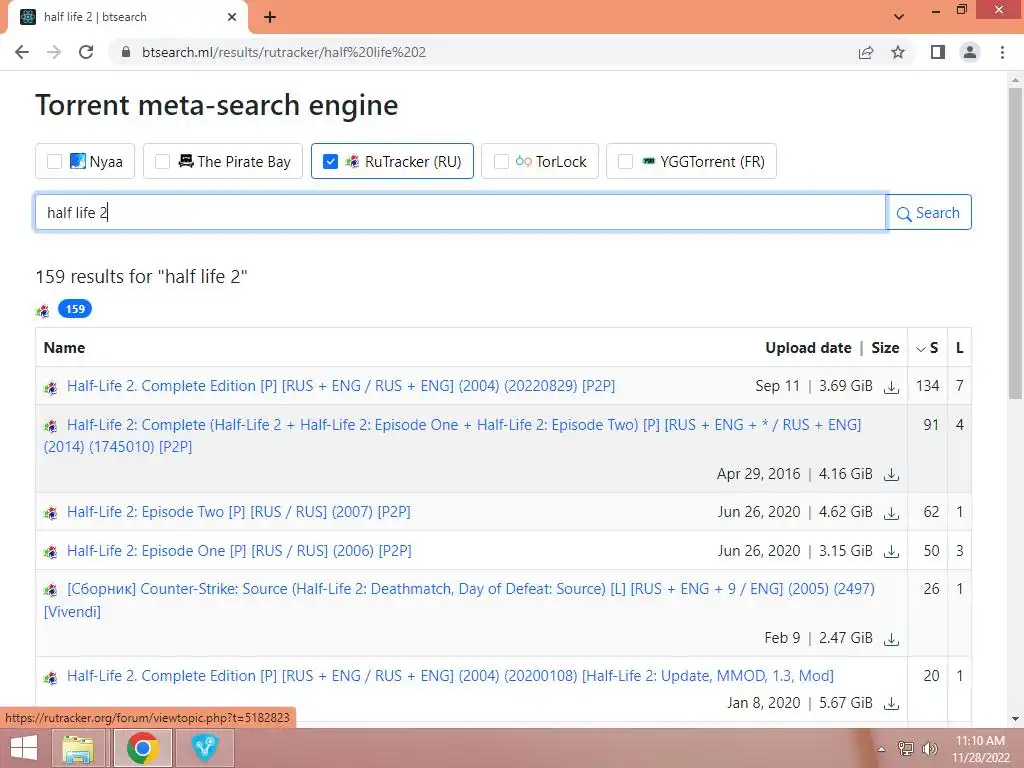Click the page vertical scrollbar thumb
The height and width of the screenshot is (768, 1024).
(1015, 243)
